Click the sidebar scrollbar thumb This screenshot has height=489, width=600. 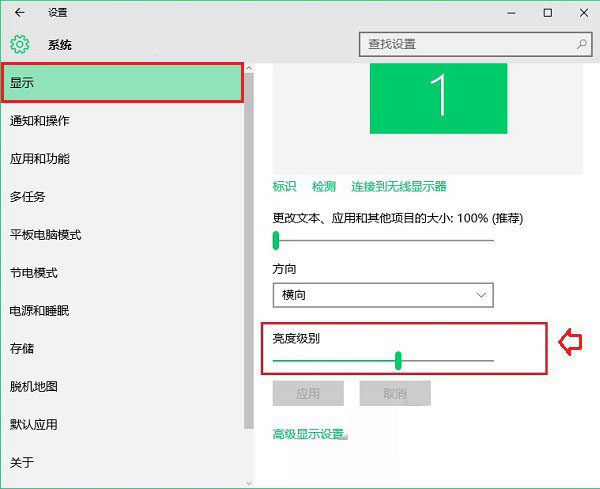(249, 251)
